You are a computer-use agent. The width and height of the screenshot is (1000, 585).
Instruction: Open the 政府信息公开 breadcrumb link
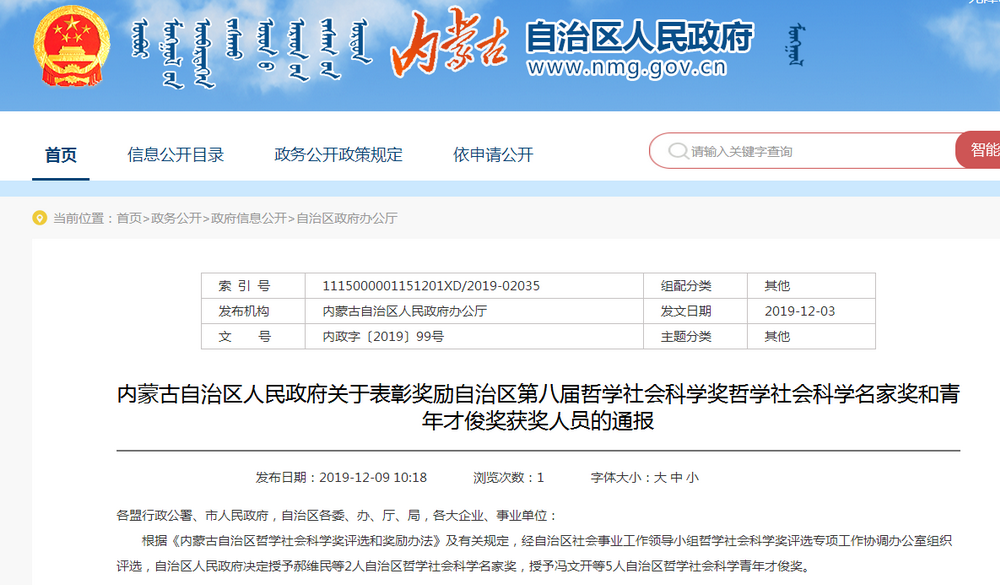click(247, 218)
